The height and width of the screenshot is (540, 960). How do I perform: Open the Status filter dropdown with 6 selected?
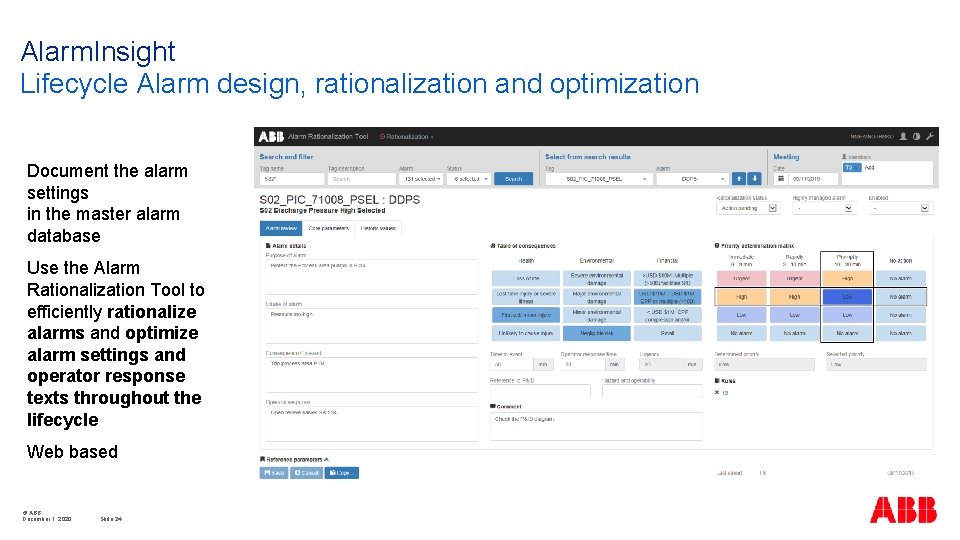(x=469, y=179)
